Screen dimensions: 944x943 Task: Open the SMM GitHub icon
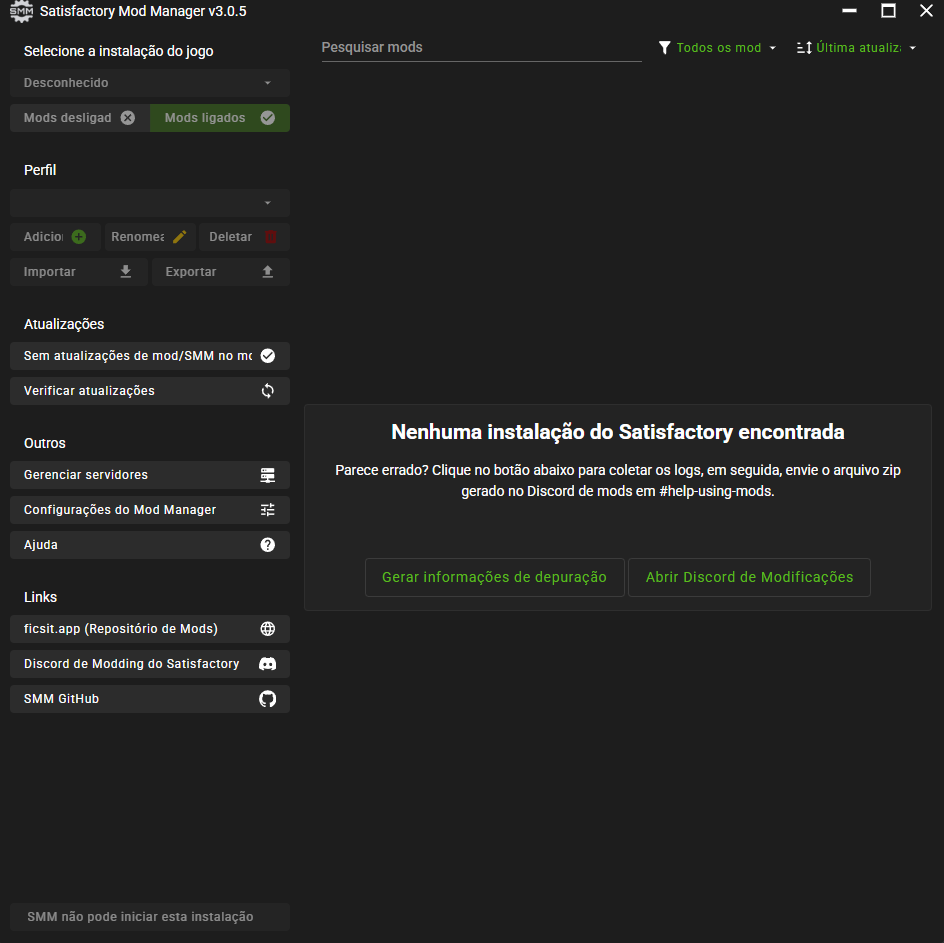coord(266,698)
